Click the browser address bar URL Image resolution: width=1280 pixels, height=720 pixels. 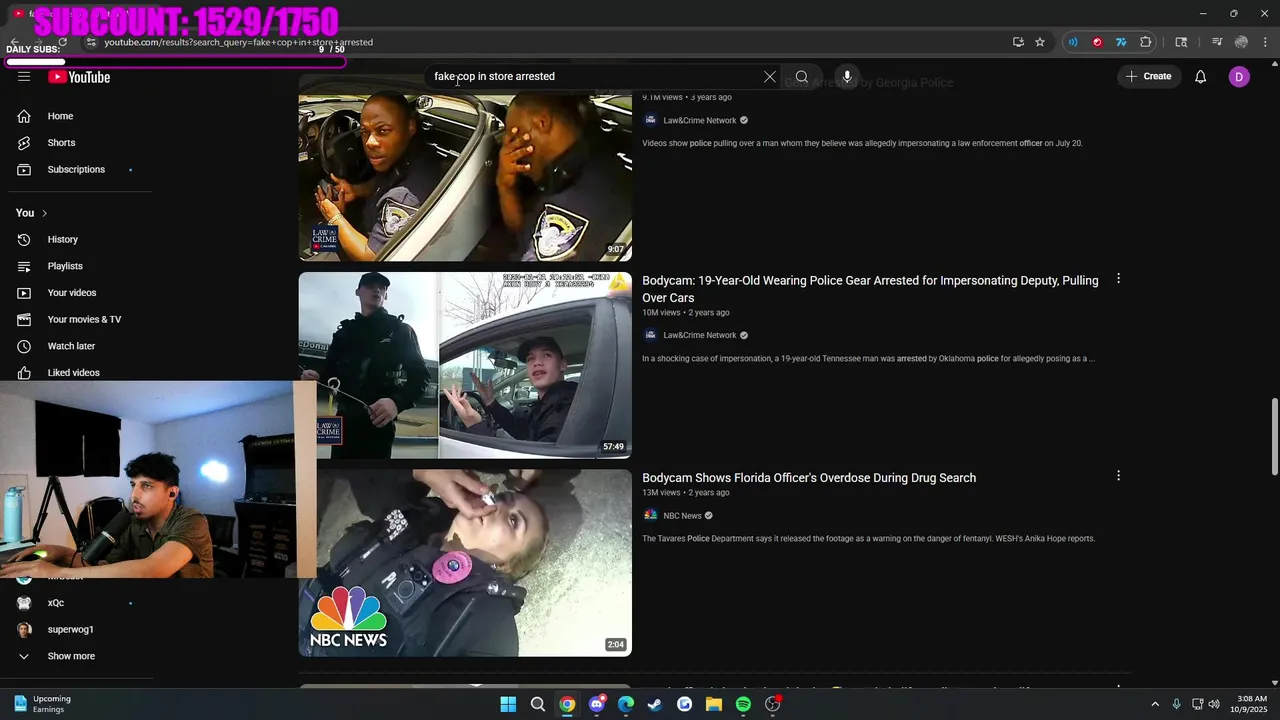(238, 42)
